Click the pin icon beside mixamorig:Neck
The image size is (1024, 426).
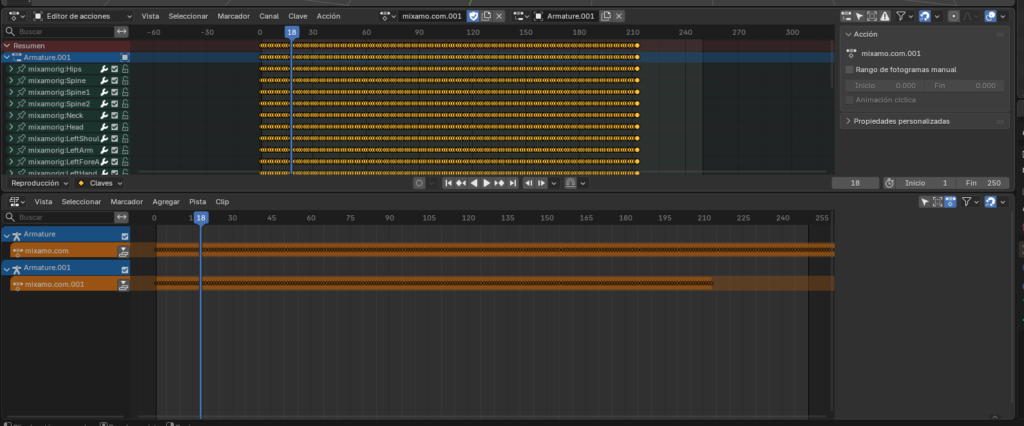21,115
